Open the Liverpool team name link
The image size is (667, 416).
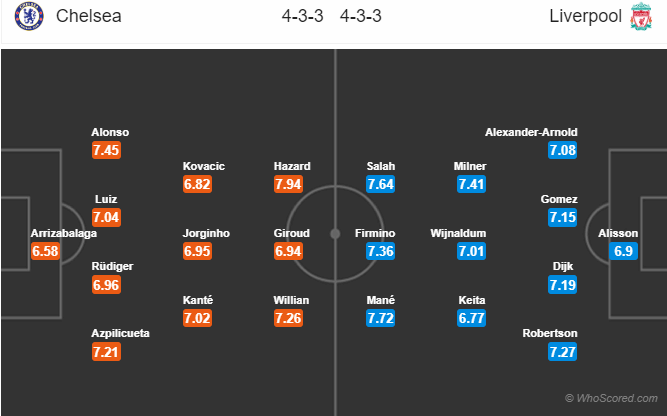point(582,17)
